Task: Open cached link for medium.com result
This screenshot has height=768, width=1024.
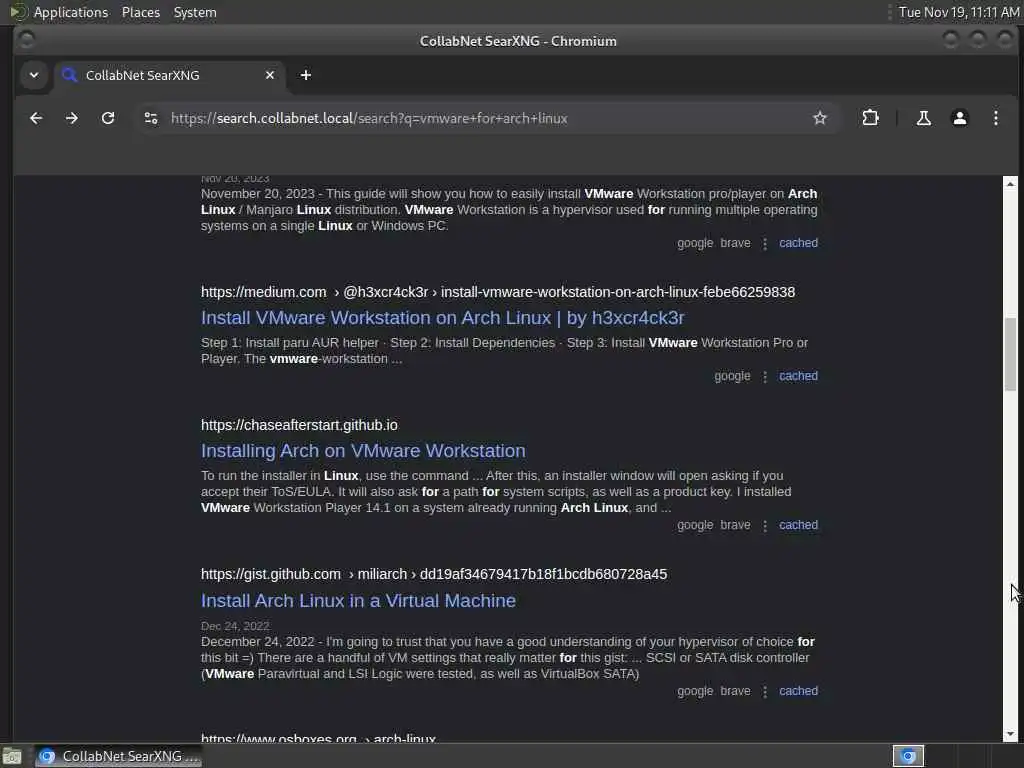Action: pos(798,376)
